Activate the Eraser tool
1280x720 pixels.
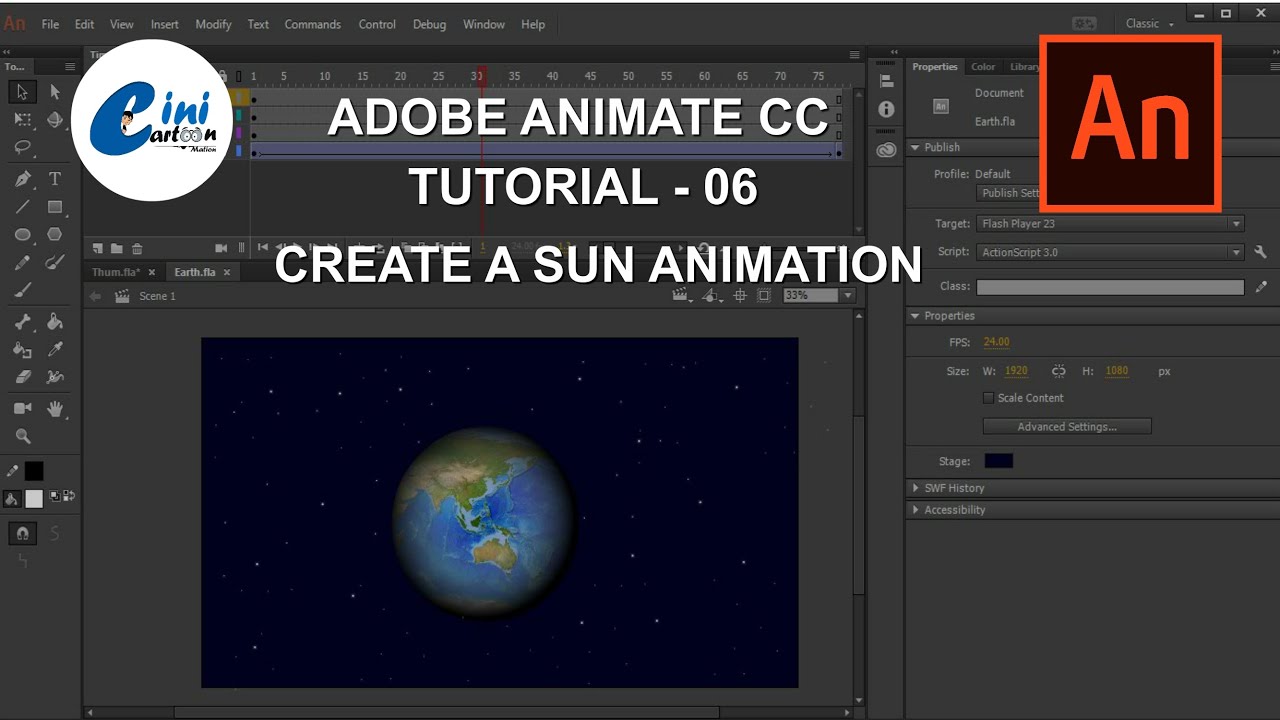(22, 377)
